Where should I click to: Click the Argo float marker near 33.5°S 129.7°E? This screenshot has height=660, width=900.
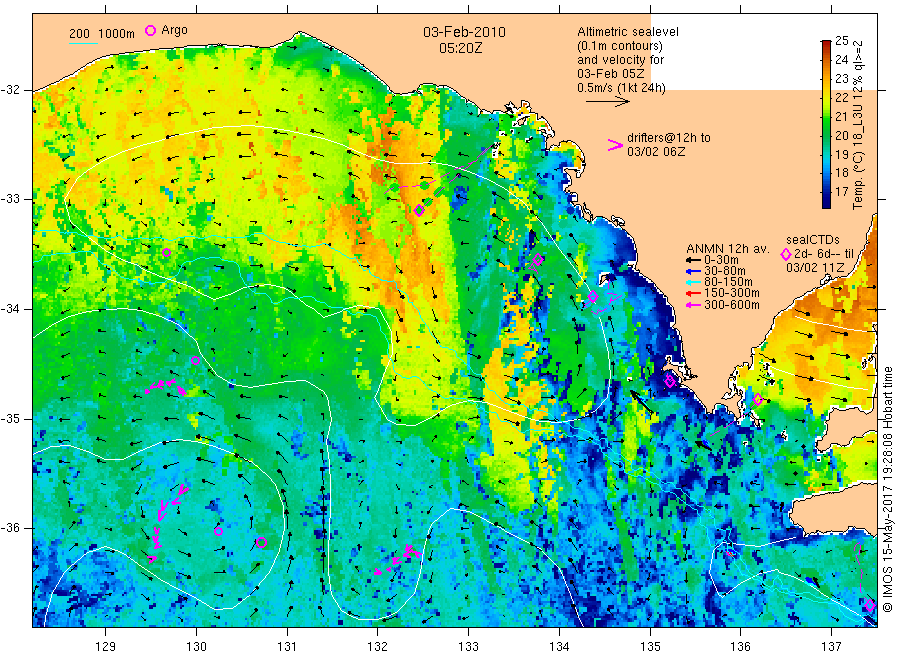166,253
